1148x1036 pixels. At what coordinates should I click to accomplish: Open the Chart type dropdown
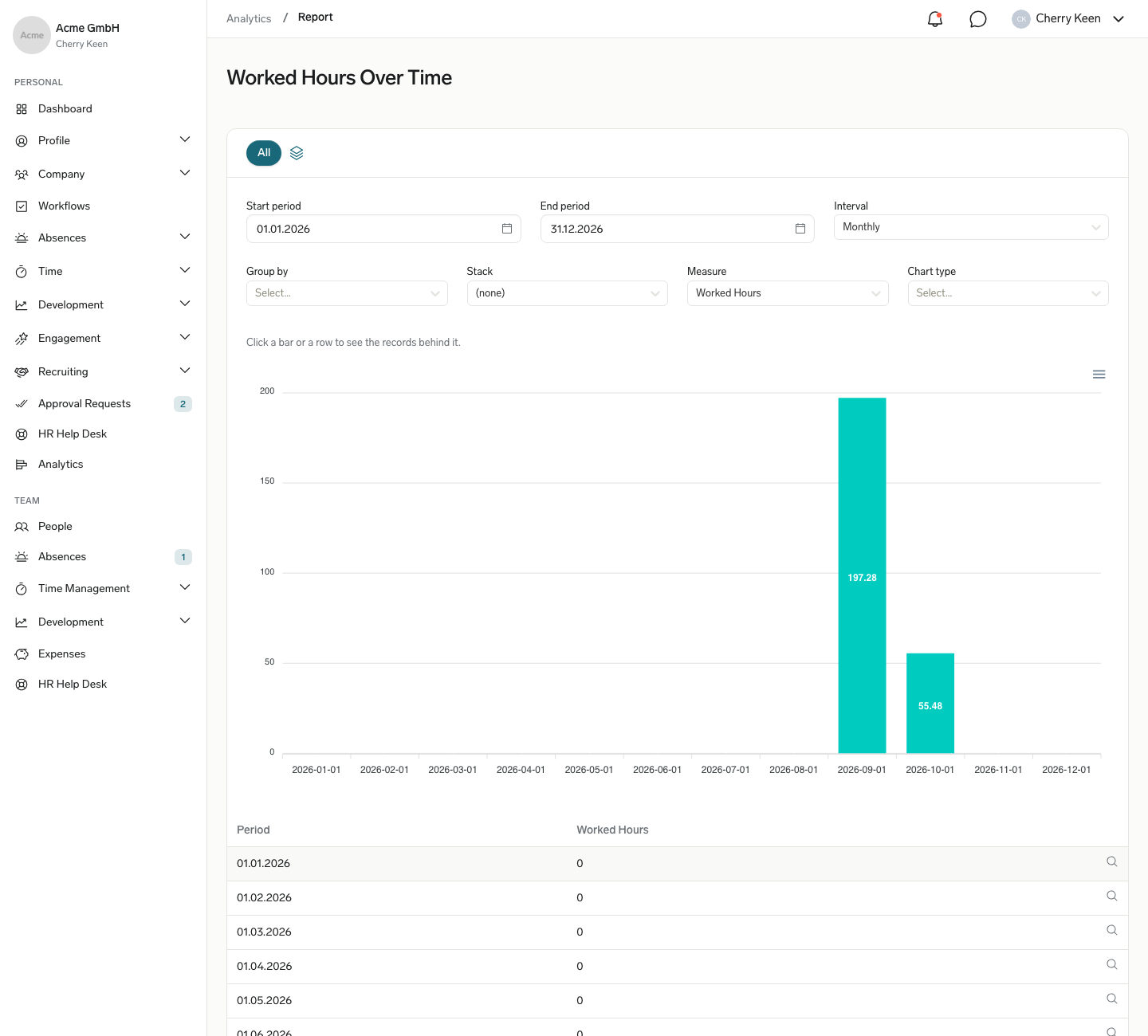1008,293
